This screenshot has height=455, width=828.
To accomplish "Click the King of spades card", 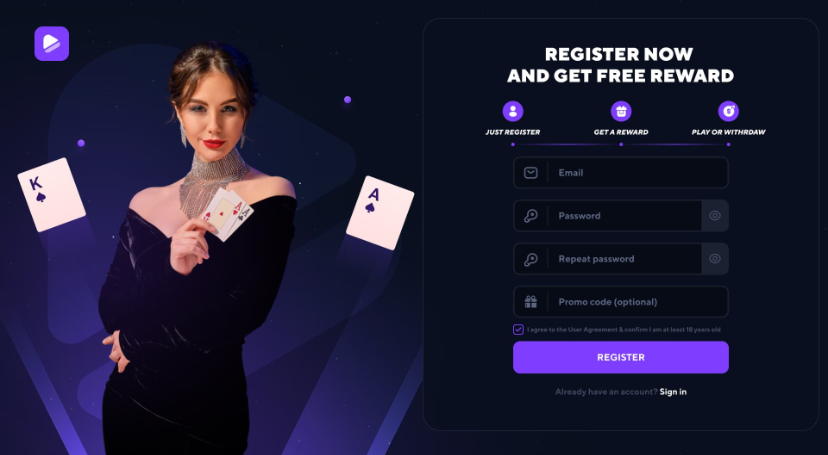I will point(51,195).
